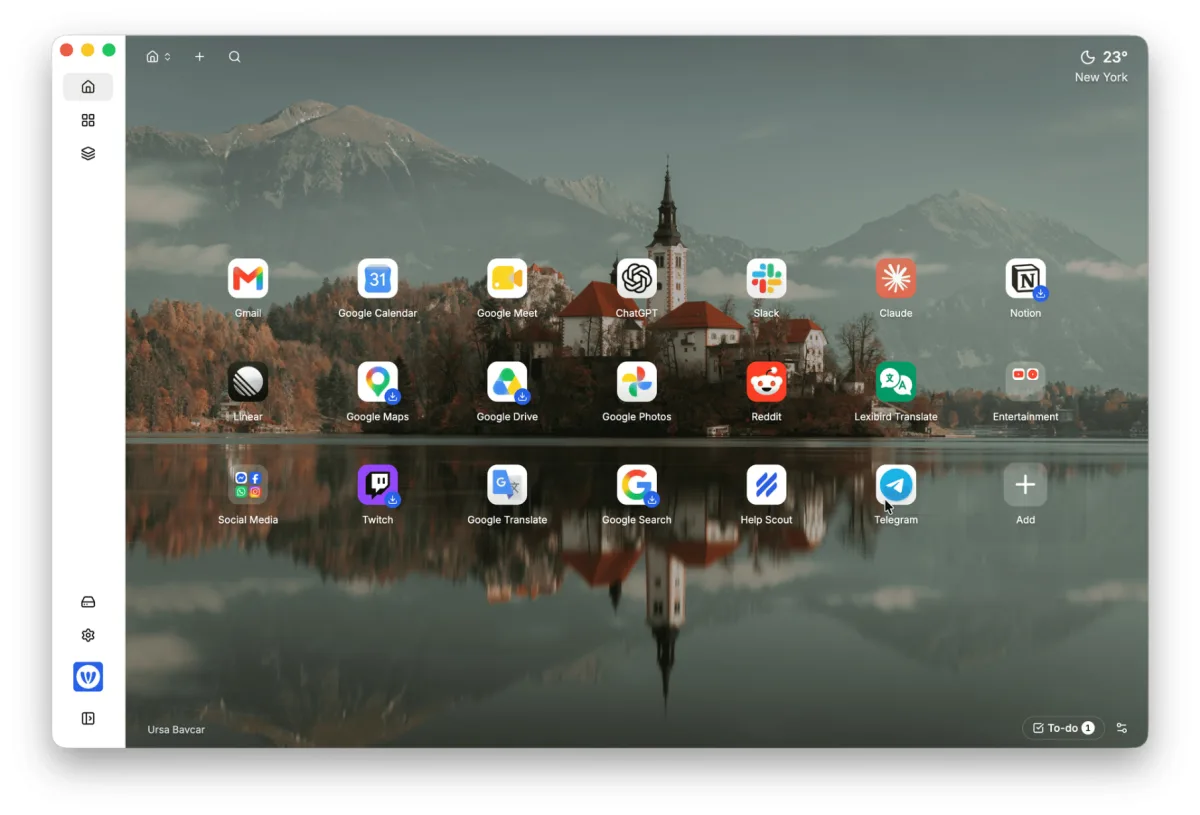Open the inbox tray sidebar icon
This screenshot has height=815, width=1200.
(88, 602)
